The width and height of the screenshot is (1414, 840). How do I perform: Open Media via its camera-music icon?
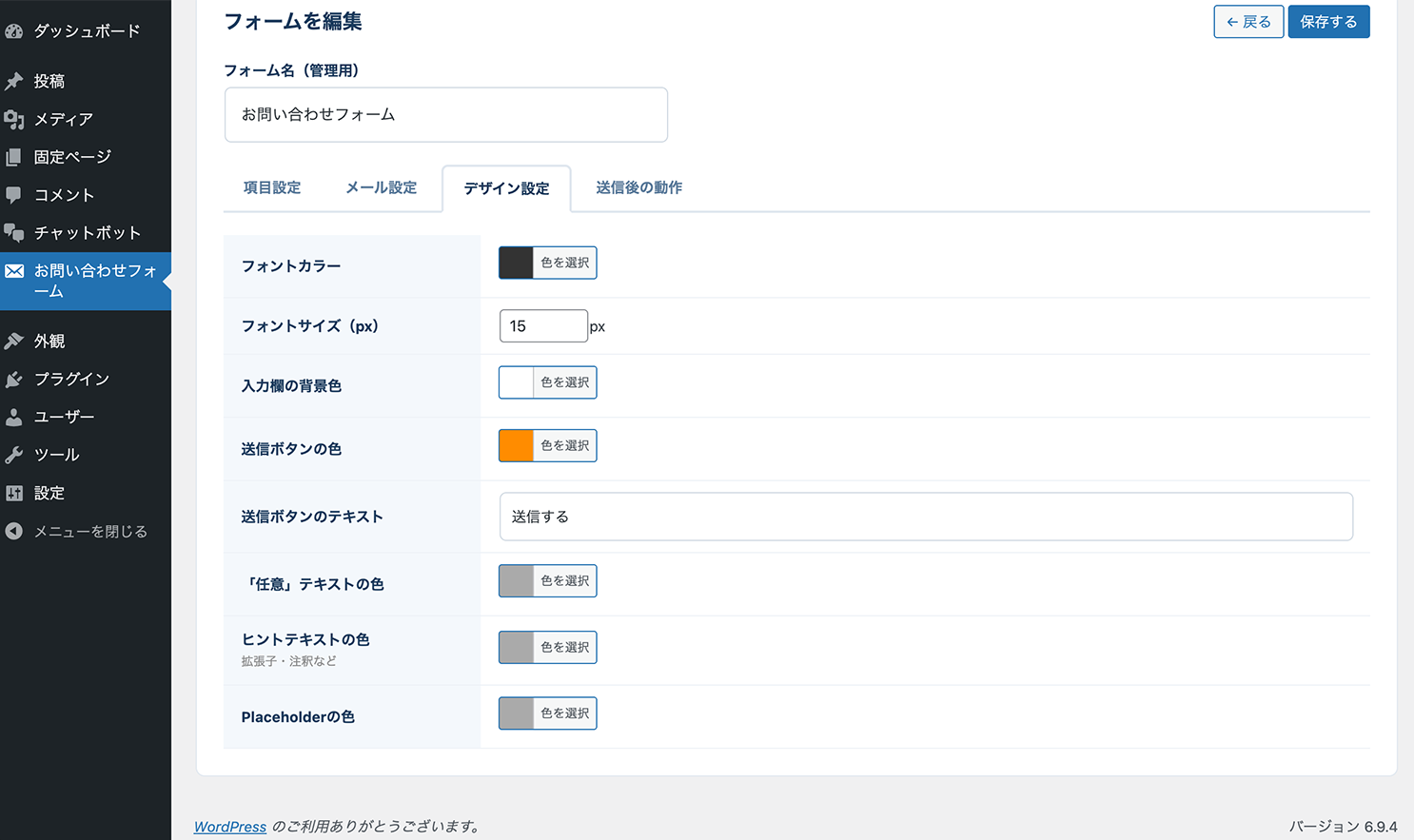click(x=14, y=119)
